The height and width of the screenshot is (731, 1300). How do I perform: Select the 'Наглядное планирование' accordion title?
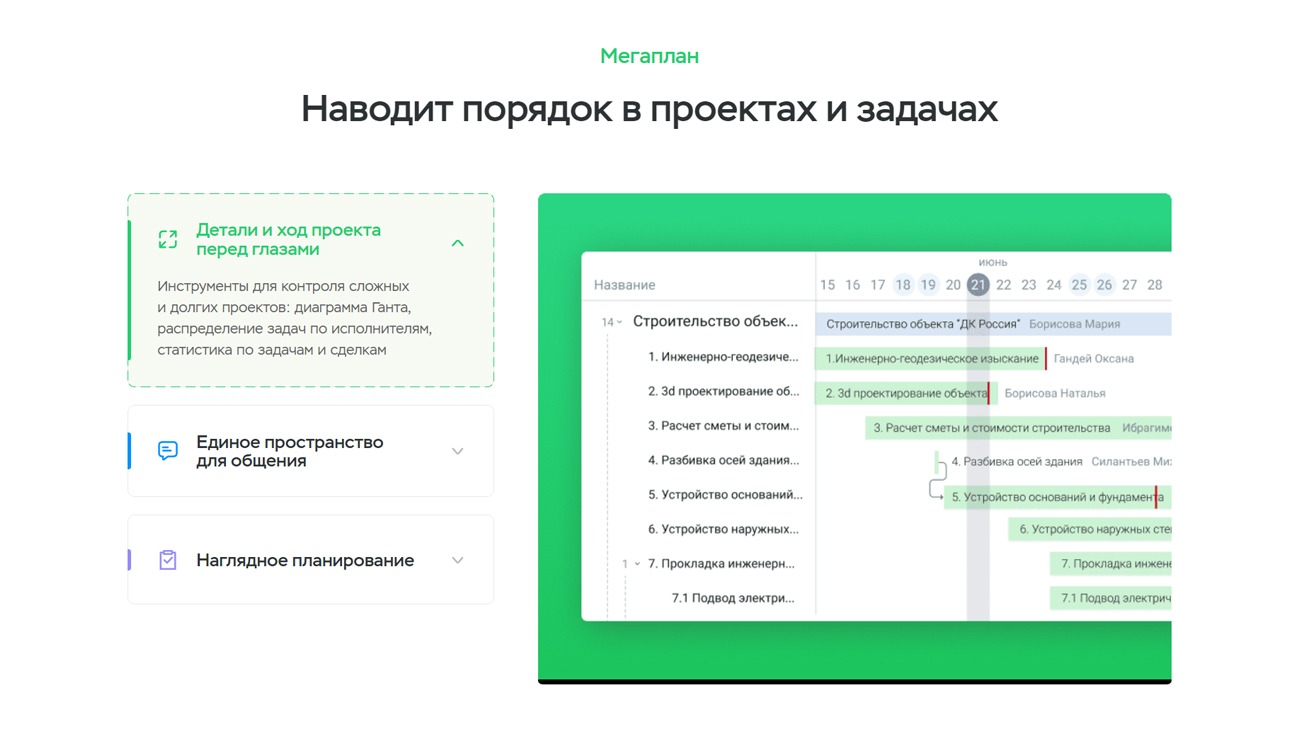point(305,560)
